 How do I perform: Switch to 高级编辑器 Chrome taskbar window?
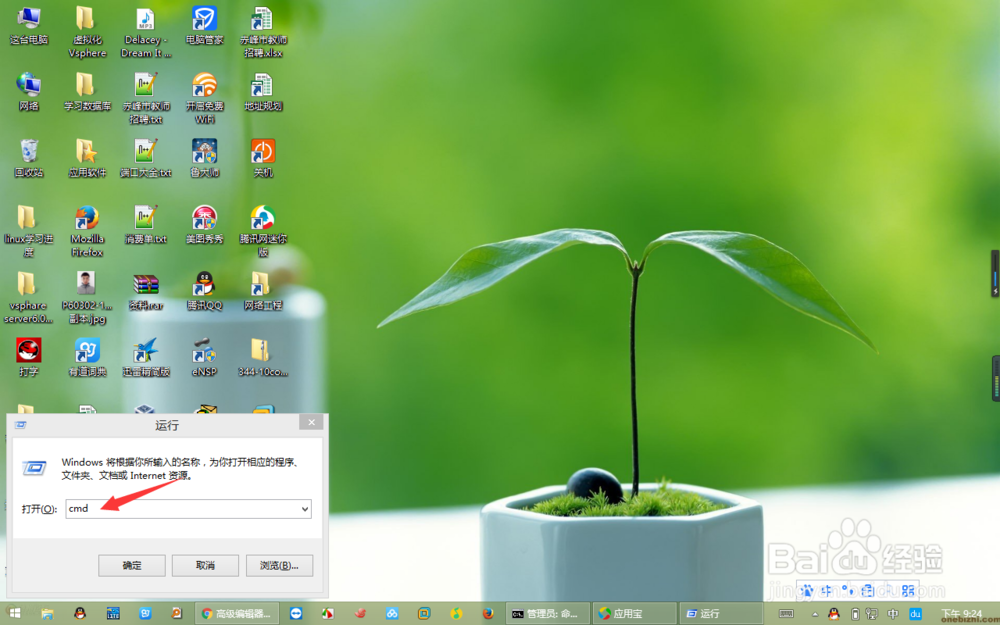click(237, 614)
